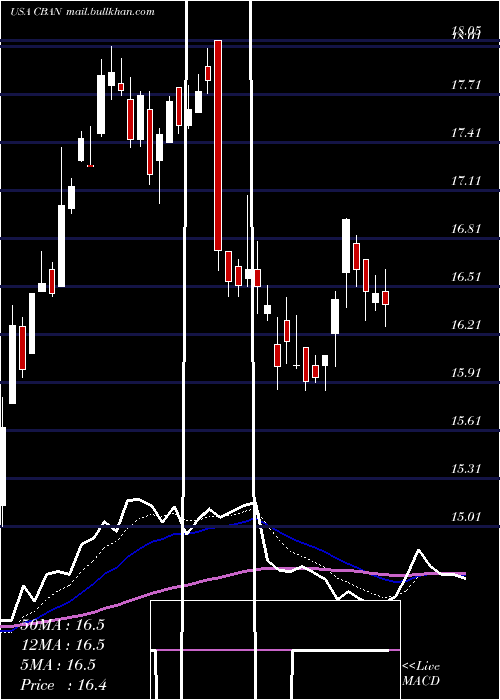
Task: Click the 'USA CBAN mail.bullkhan.com' header text
Action: pos(82,11)
